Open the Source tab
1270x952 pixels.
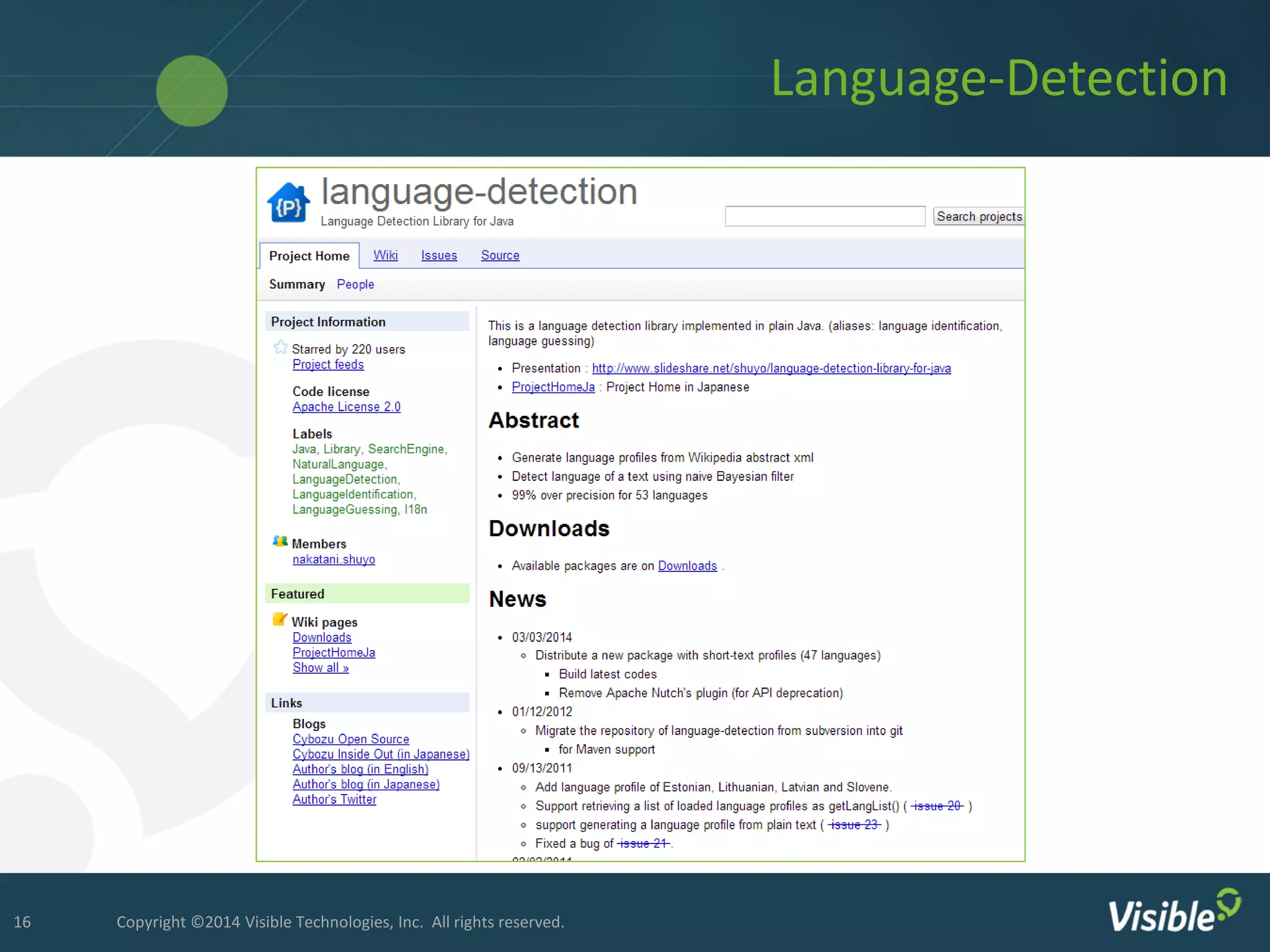500,255
